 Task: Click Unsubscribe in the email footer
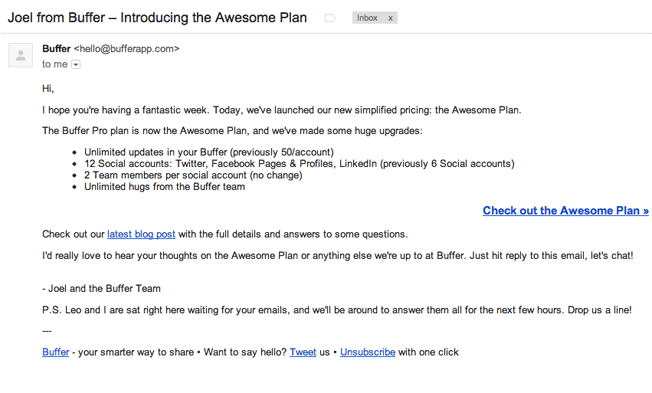pos(368,352)
